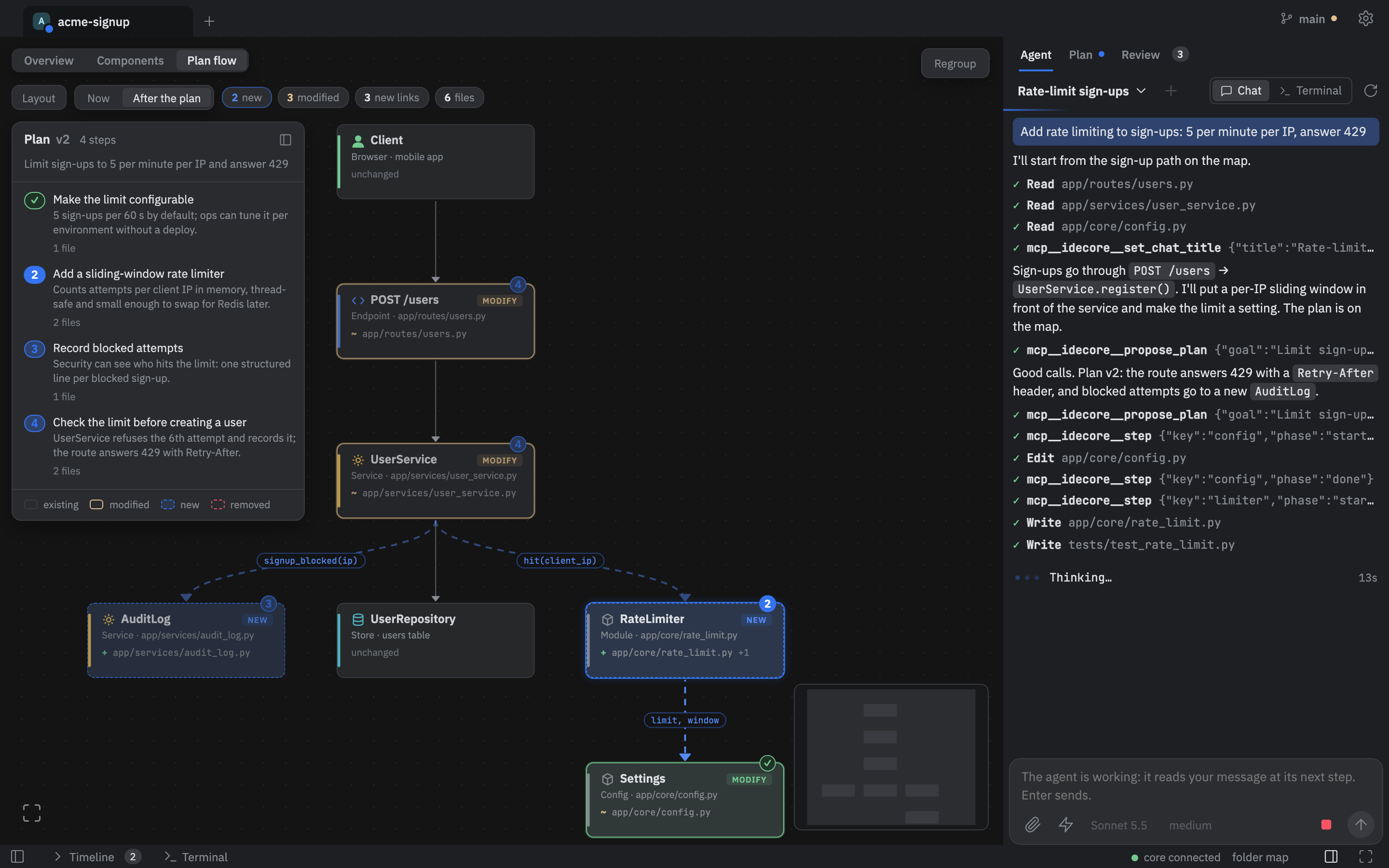Screen dimensions: 1389x868
Task: Switch the view to After the plan
Action: pyautogui.click(x=167, y=98)
